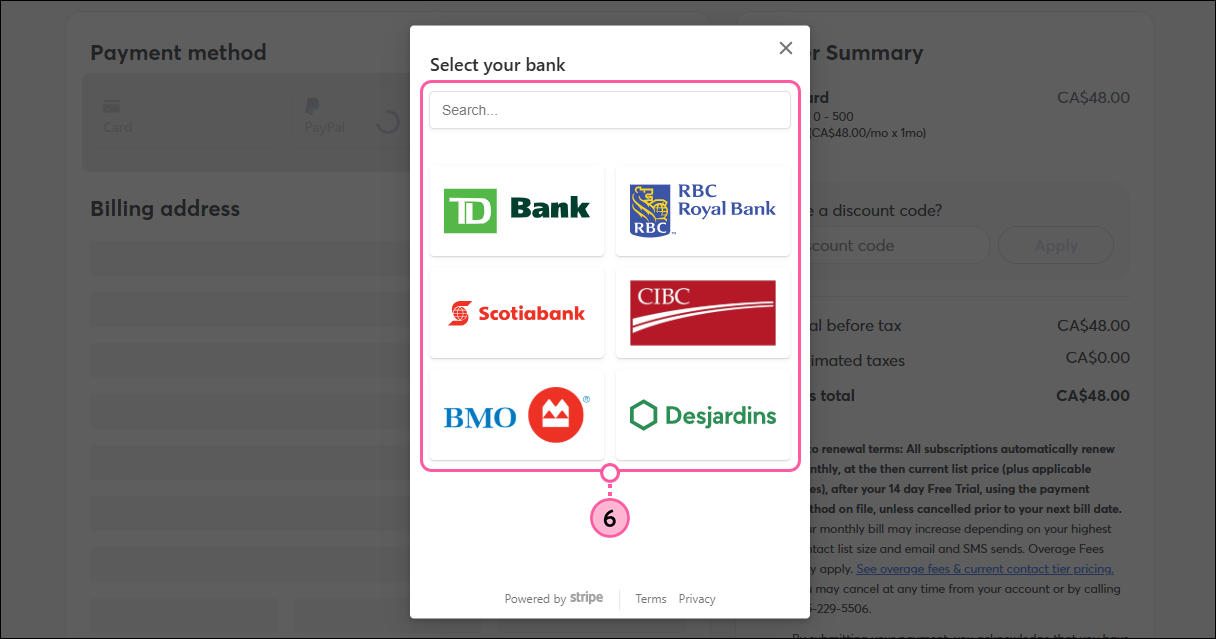This screenshot has height=639, width=1216.
Task: Choose BMO from the bank grid
Action: (x=516, y=414)
